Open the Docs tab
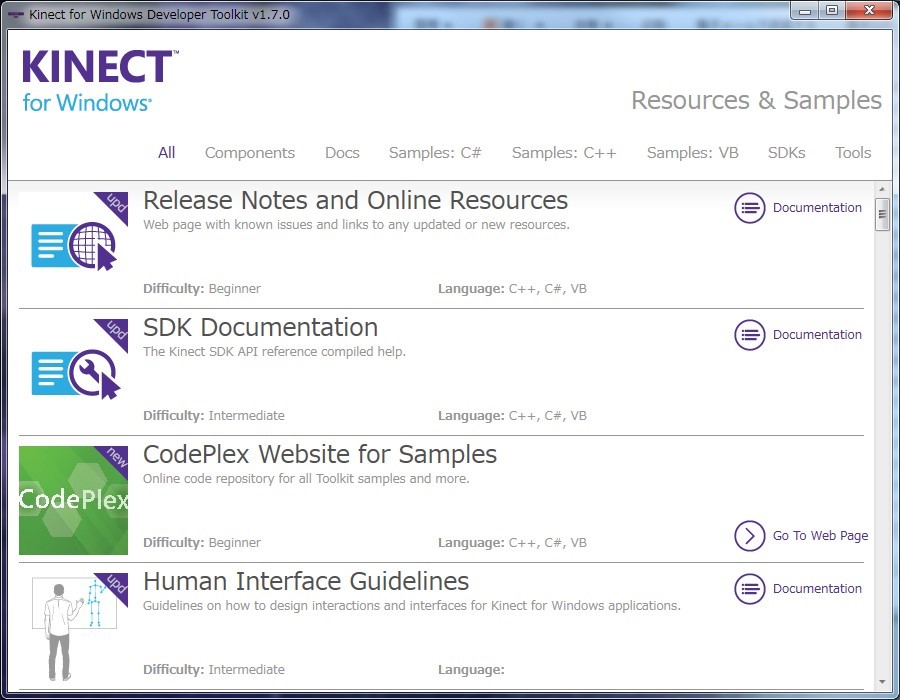 point(342,153)
